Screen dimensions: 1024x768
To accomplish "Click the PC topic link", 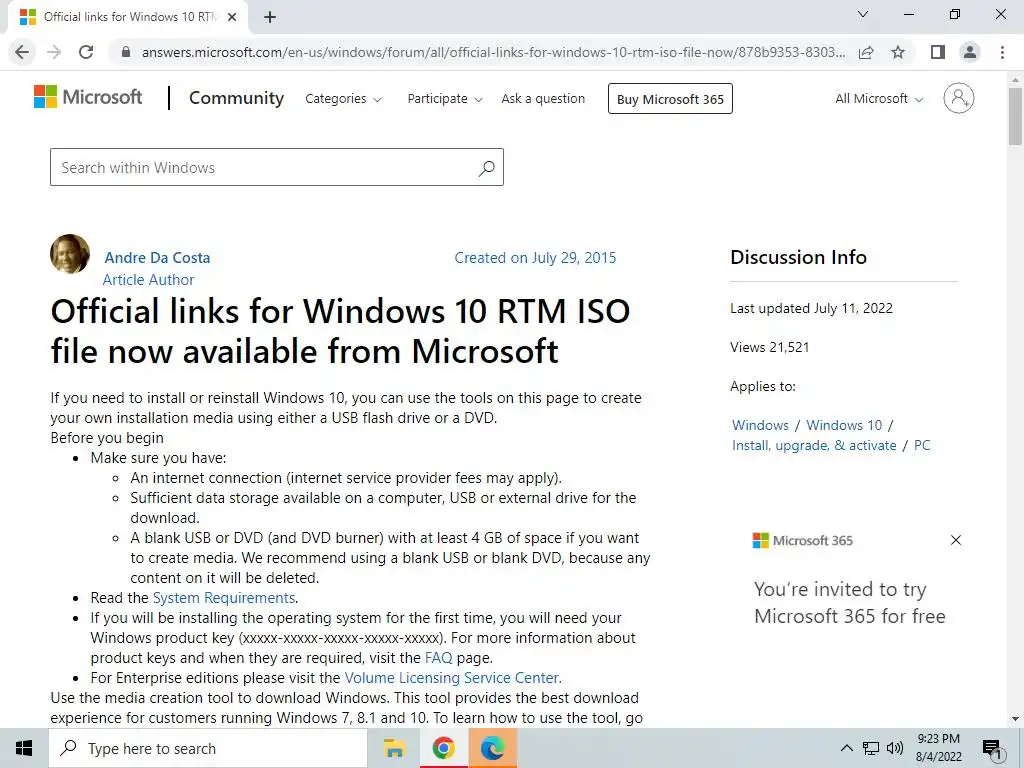I will 922,445.
